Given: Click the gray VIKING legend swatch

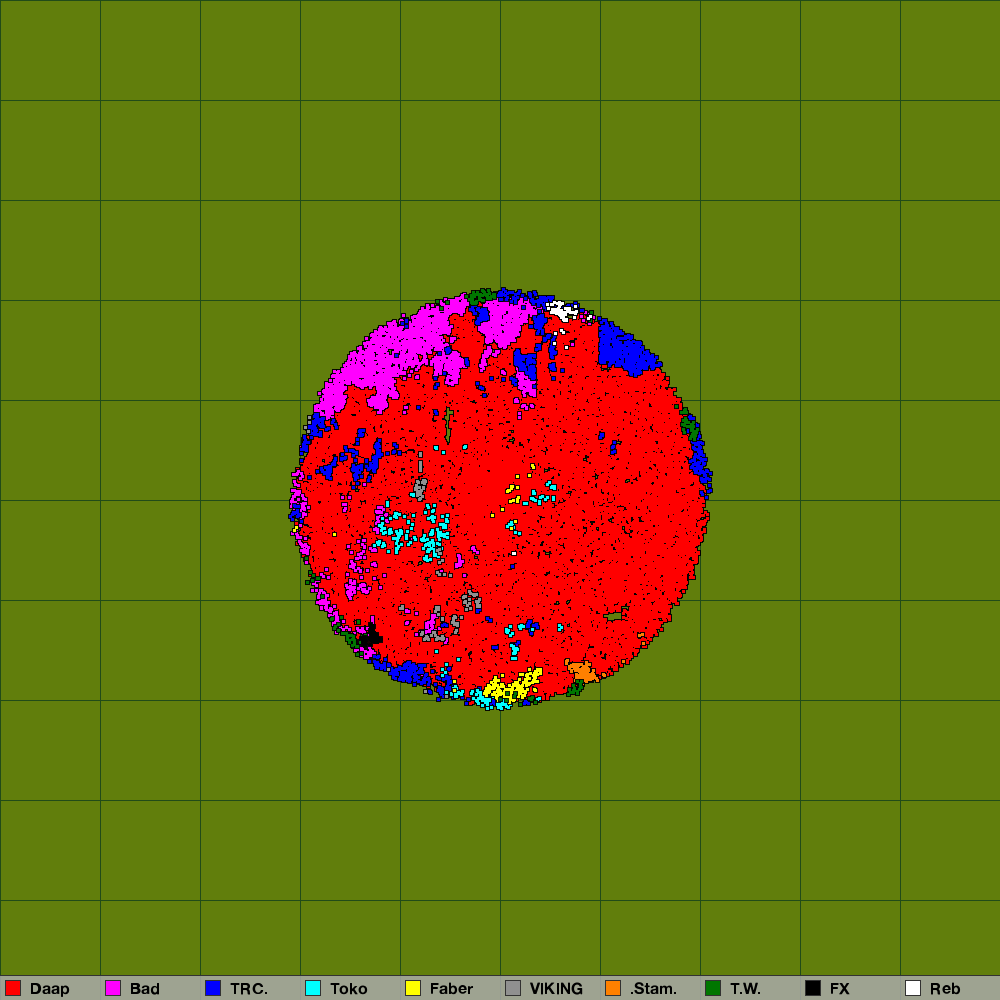Looking at the screenshot, I should (x=513, y=988).
